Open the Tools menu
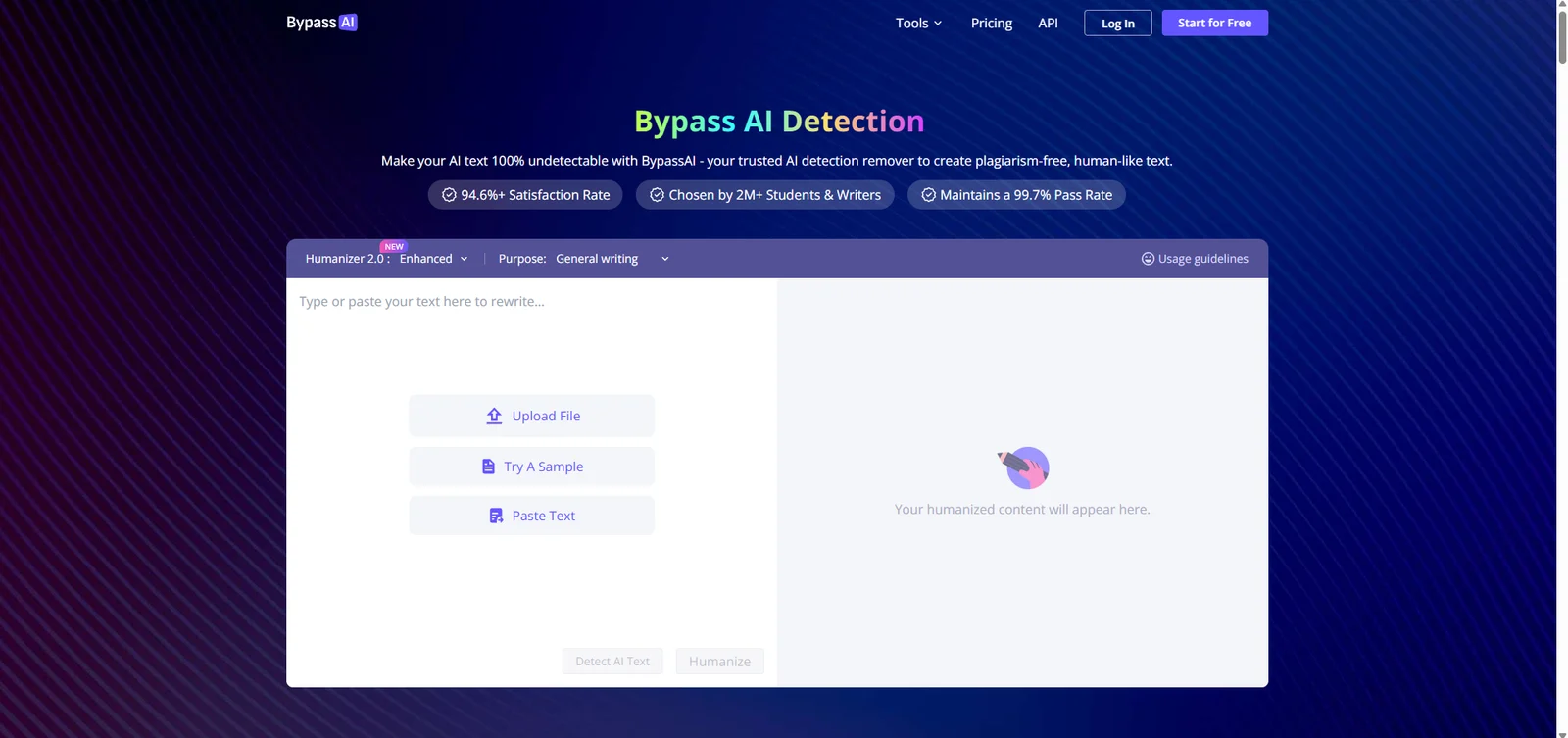1568x738 pixels. pyautogui.click(x=918, y=23)
